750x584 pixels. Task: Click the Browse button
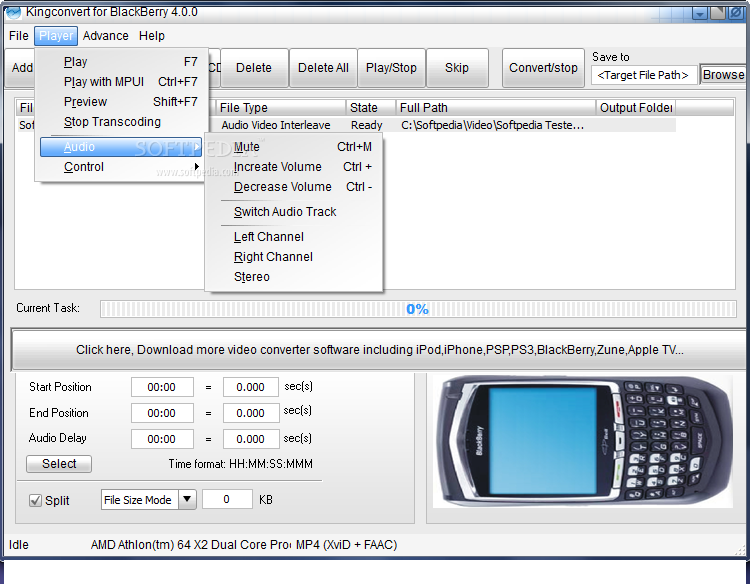[724, 75]
